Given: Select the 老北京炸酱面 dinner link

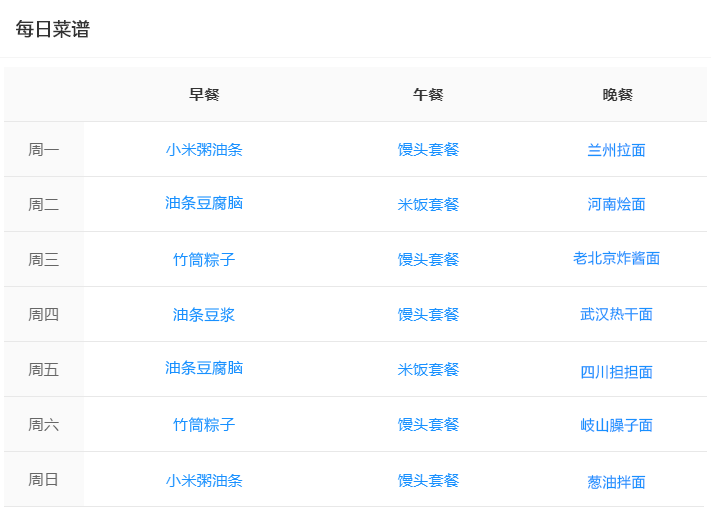Looking at the screenshot, I should [x=616, y=258].
